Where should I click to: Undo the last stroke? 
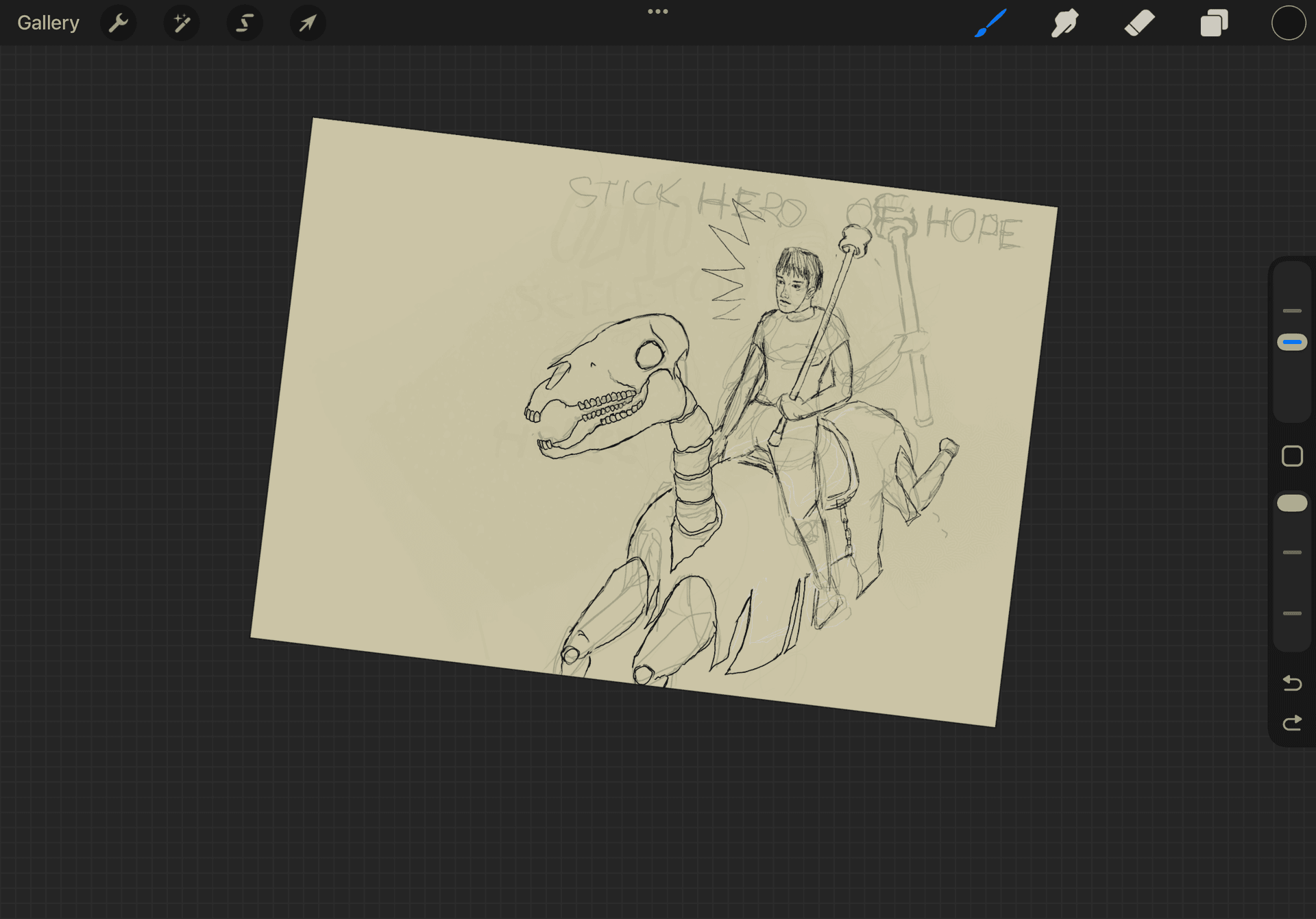pyautogui.click(x=1292, y=683)
